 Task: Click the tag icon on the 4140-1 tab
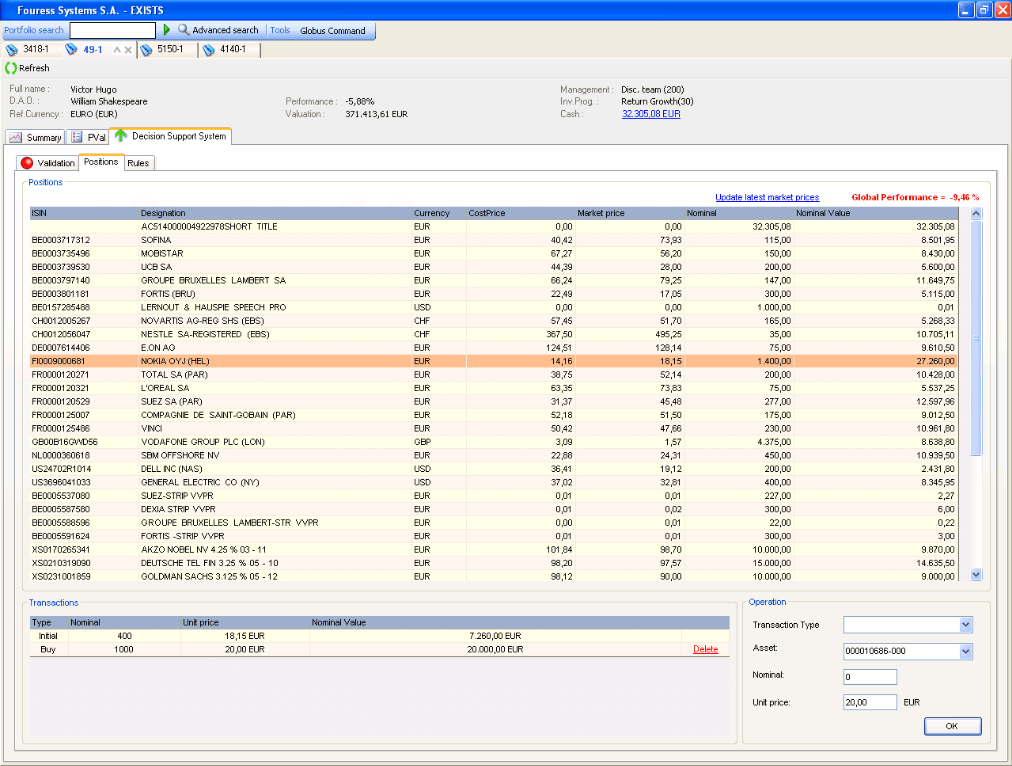coord(209,50)
